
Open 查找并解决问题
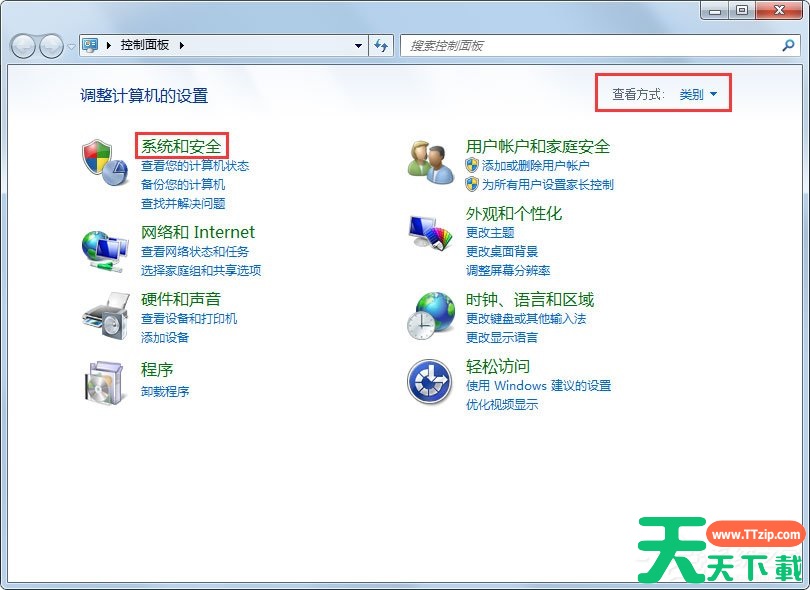pos(183,204)
